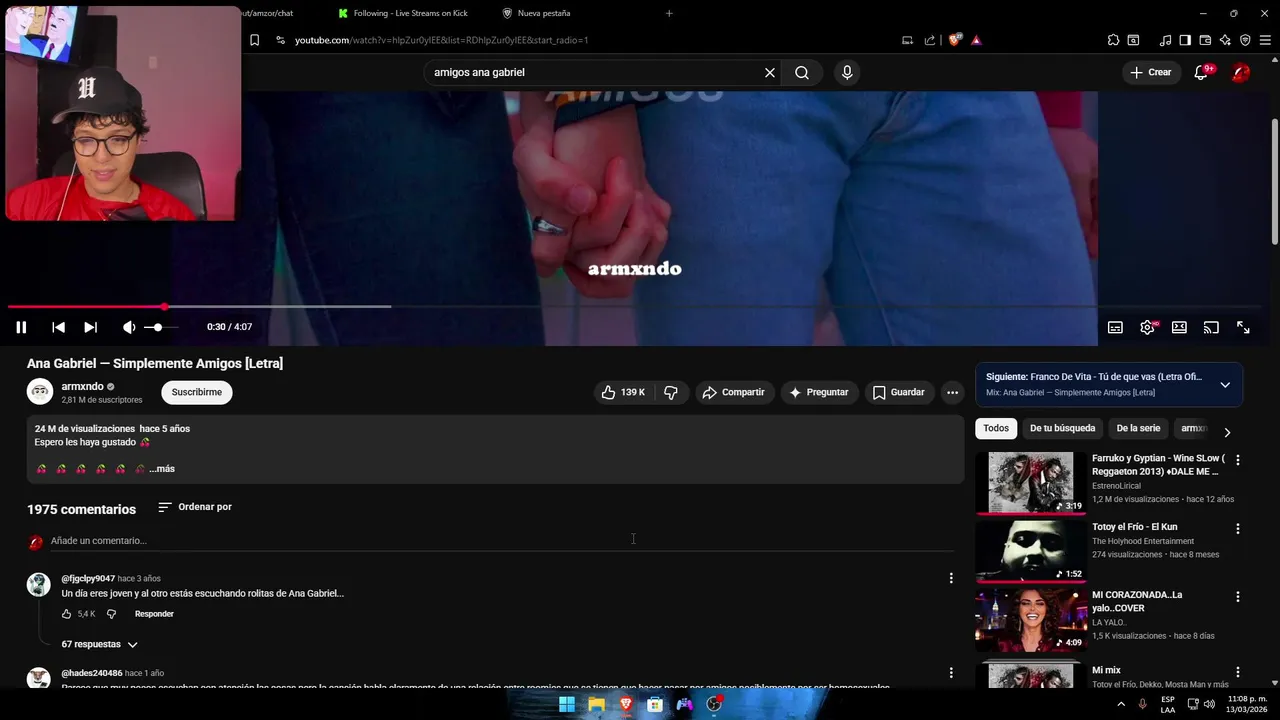The image size is (1280, 720).
Task: Click the Compartir share button
Action: coord(733,392)
